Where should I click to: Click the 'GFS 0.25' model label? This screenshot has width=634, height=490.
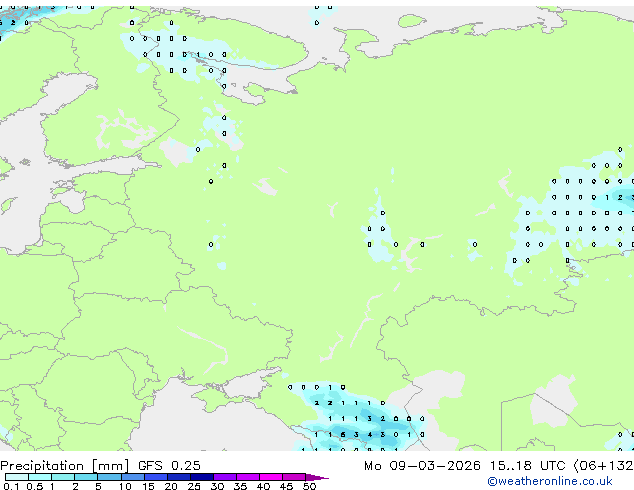point(169,466)
